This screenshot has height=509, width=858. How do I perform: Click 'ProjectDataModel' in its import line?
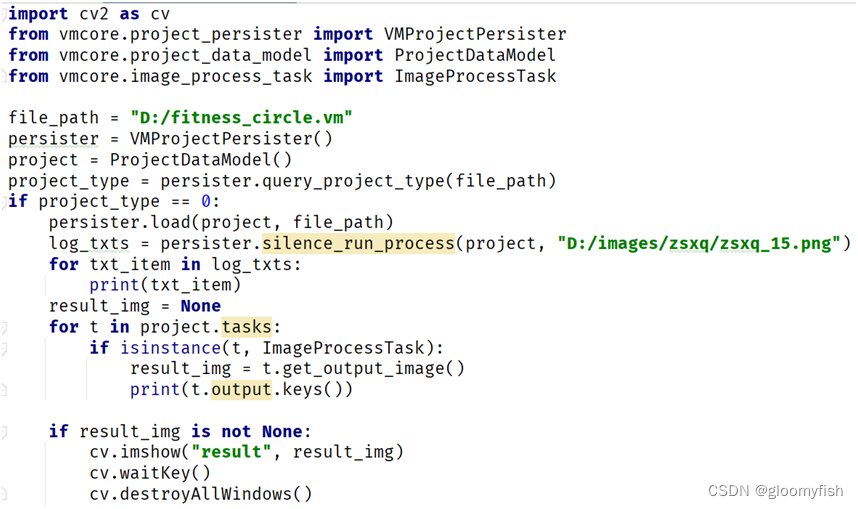point(474,55)
